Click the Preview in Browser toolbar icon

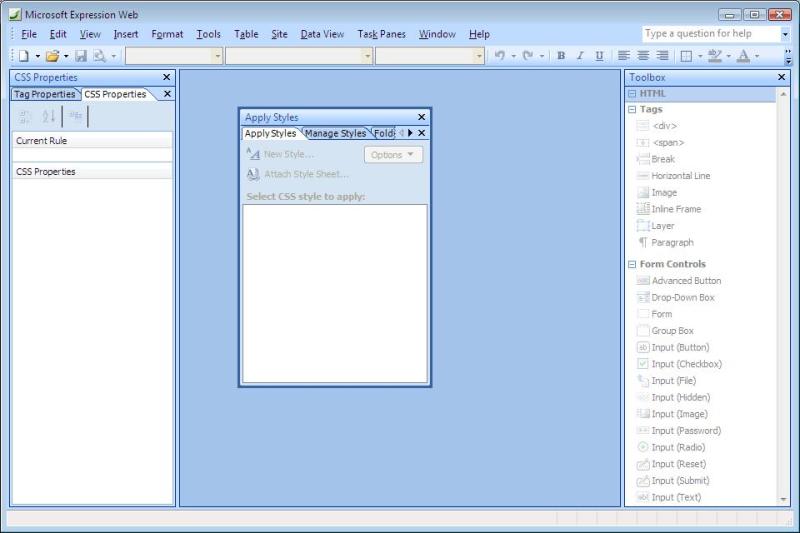(x=99, y=56)
